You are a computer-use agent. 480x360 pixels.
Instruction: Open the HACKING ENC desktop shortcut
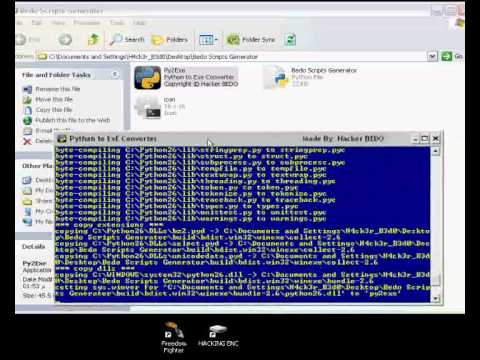(x=218, y=335)
